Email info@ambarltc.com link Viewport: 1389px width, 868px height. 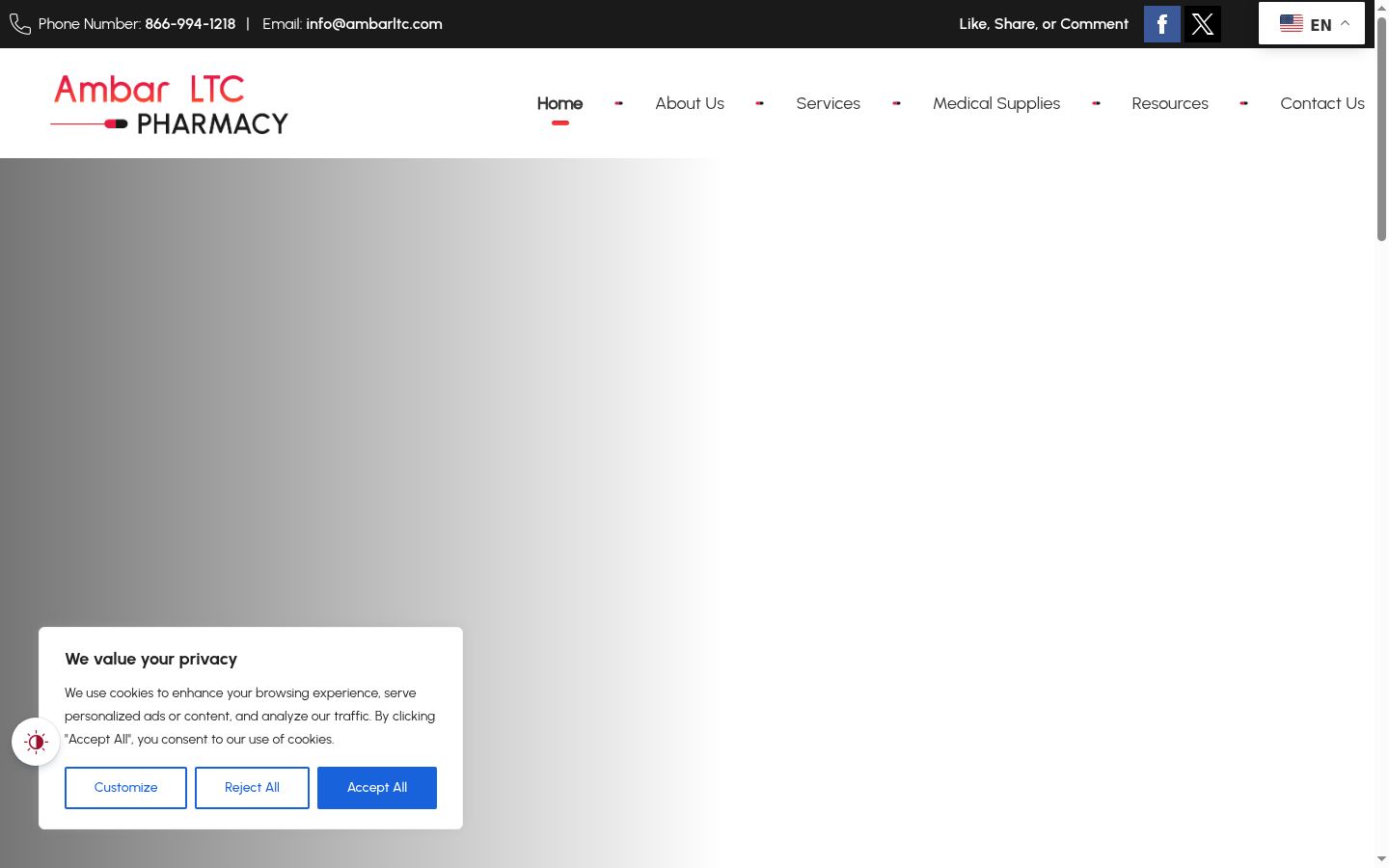pos(374,24)
